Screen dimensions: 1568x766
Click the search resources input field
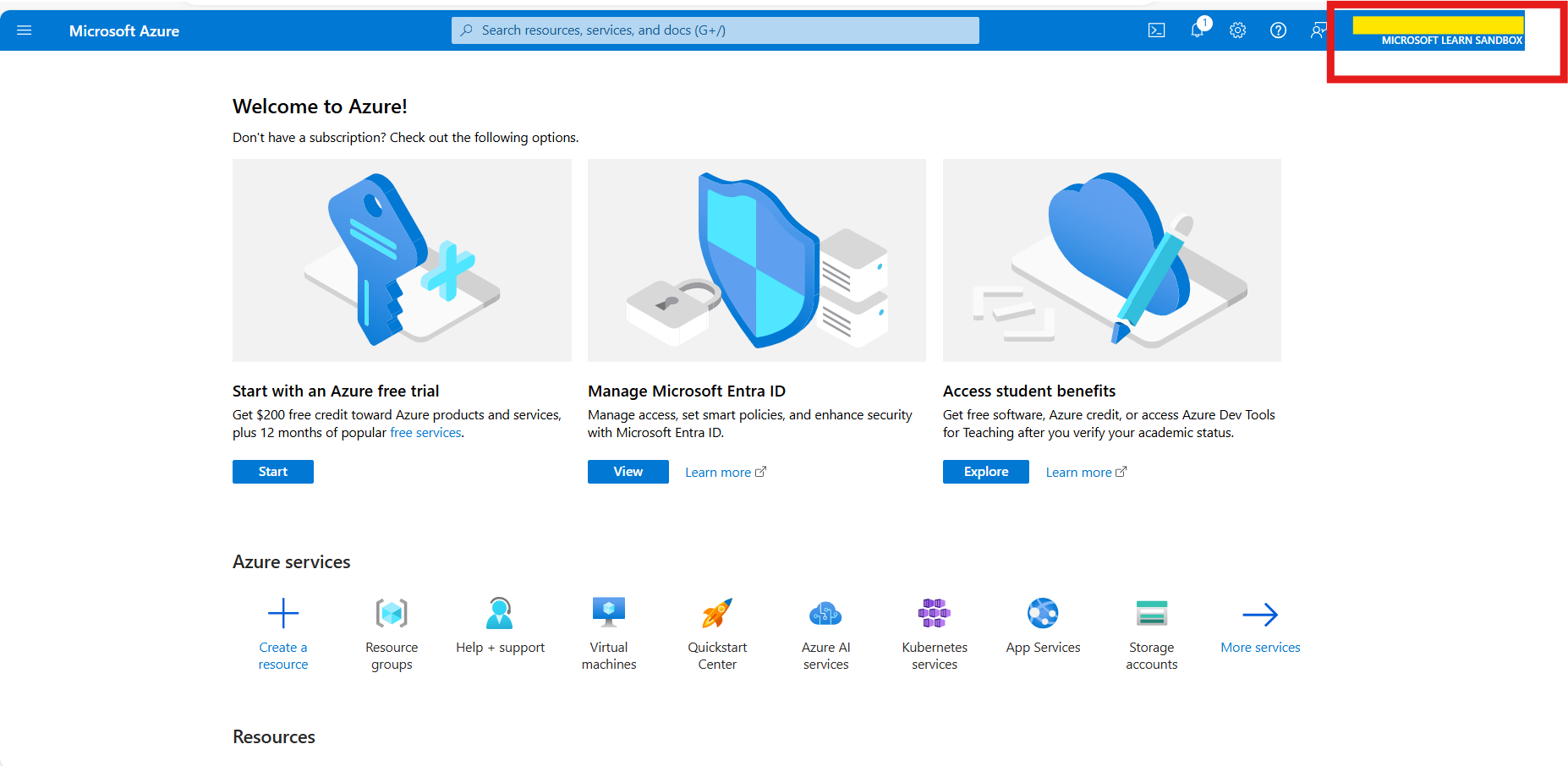coord(715,30)
